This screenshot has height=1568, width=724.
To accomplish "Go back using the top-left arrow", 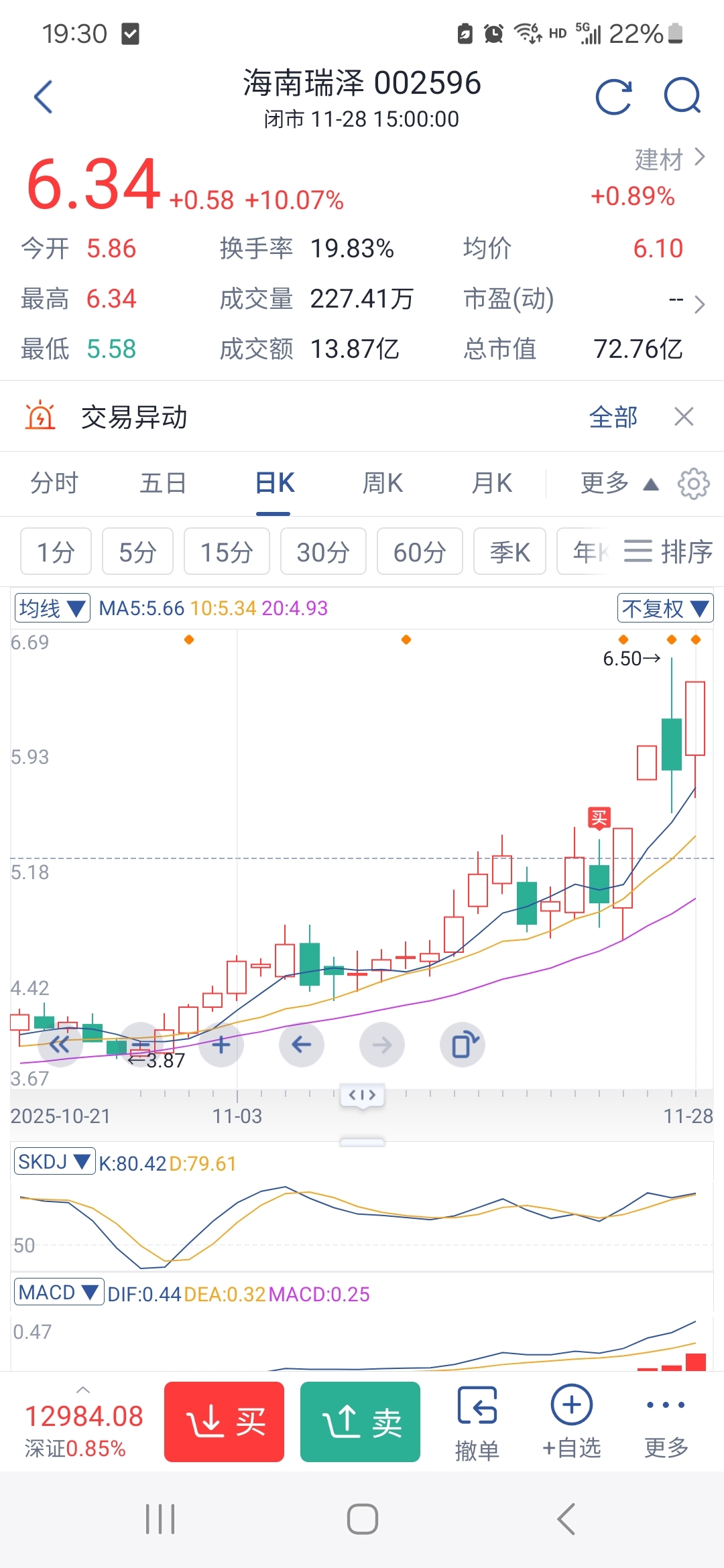I will (x=44, y=96).
